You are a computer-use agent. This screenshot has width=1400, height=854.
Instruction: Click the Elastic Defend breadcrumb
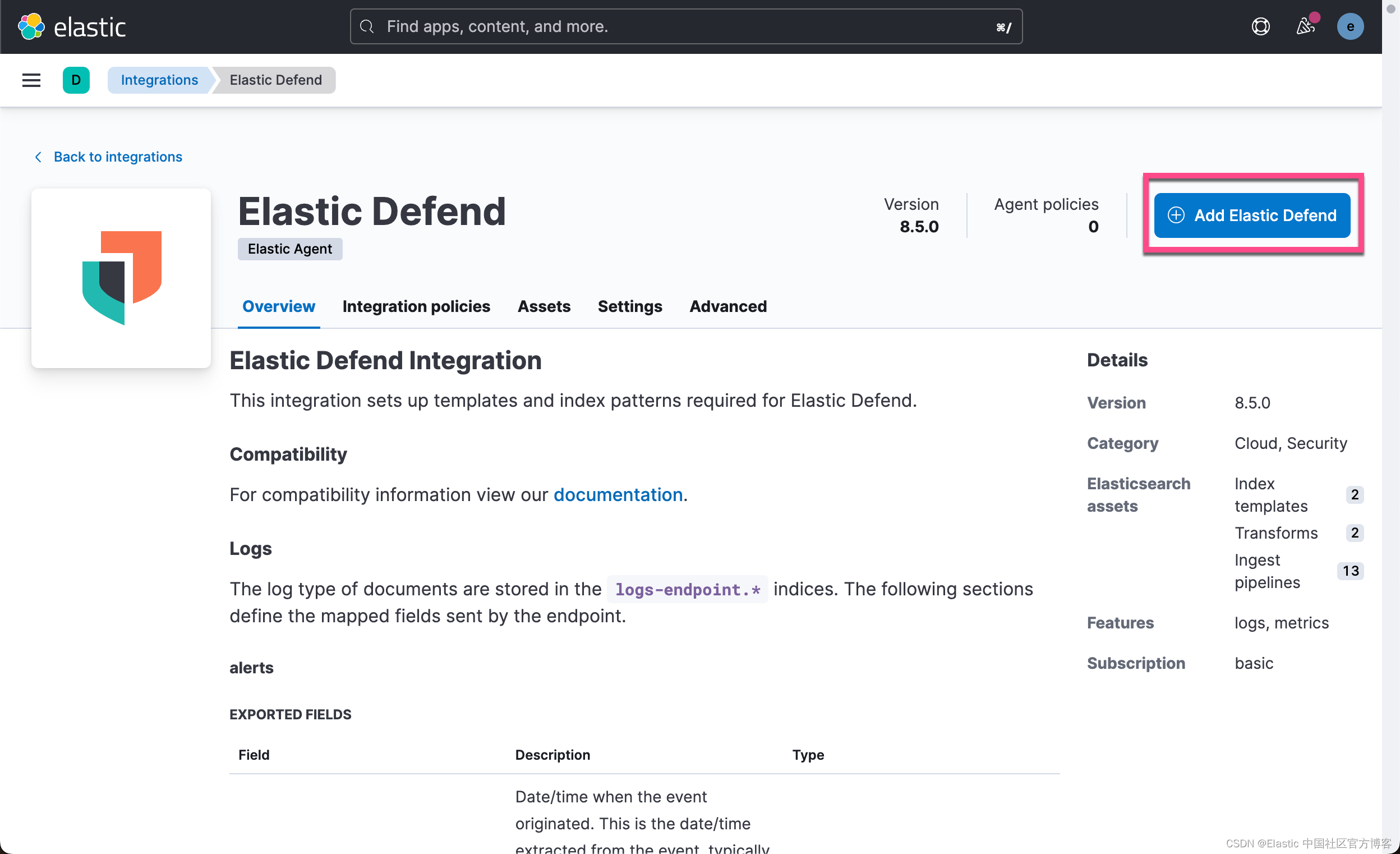(x=275, y=80)
